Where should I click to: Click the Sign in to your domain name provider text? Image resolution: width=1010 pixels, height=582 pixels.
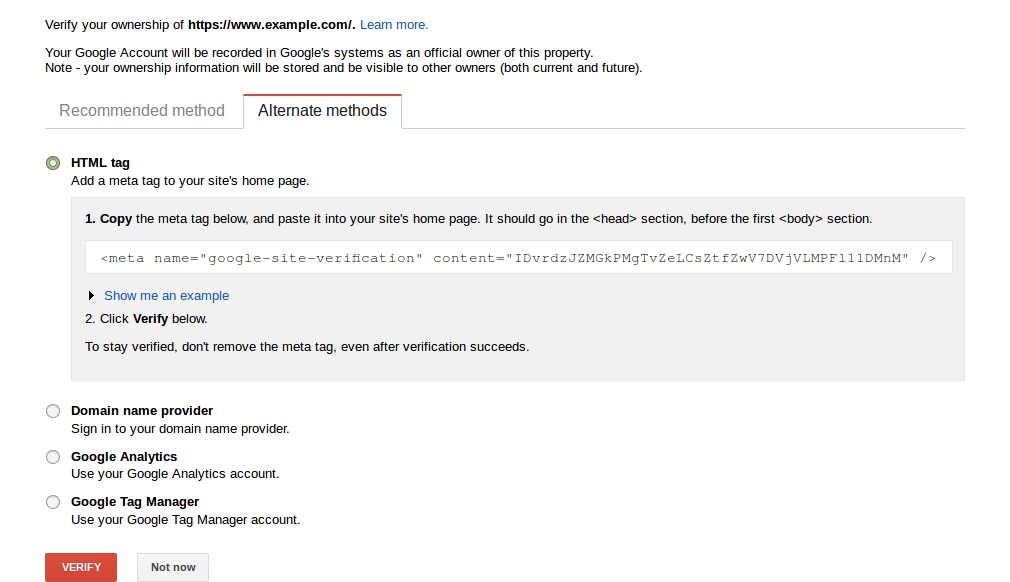[x=180, y=429]
